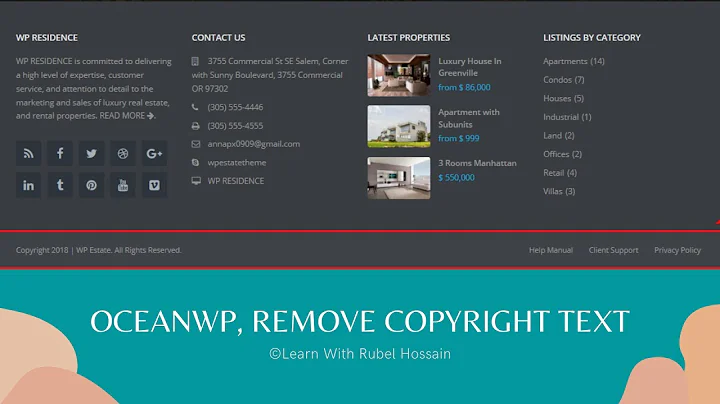Click the fax printer icon beside (305) 555-4555
Screen dimensions: 720x404
click(196, 126)
